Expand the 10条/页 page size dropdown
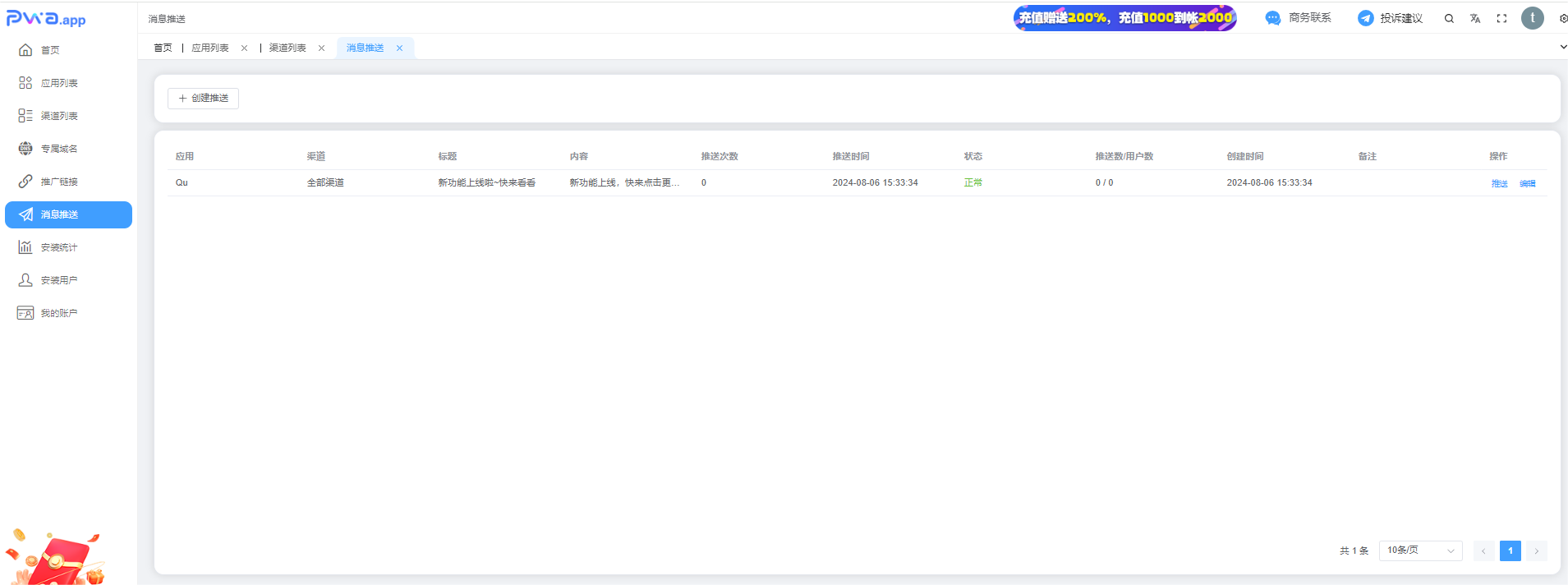1568x585 pixels. (1420, 550)
